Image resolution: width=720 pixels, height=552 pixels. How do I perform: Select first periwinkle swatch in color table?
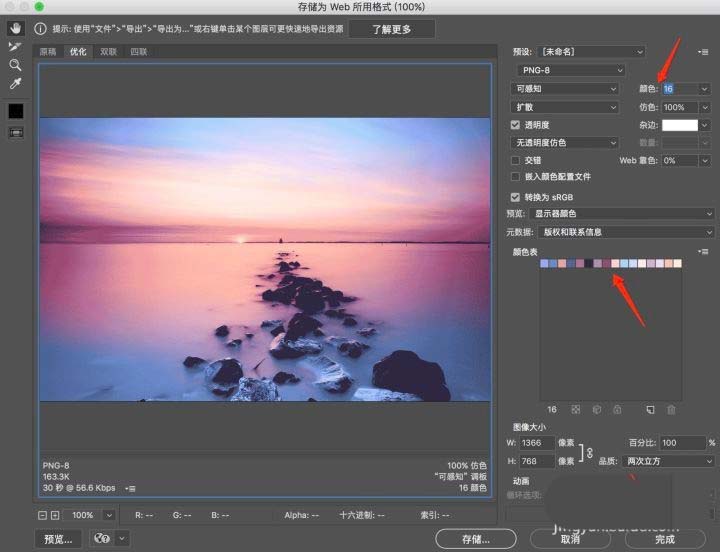544,263
